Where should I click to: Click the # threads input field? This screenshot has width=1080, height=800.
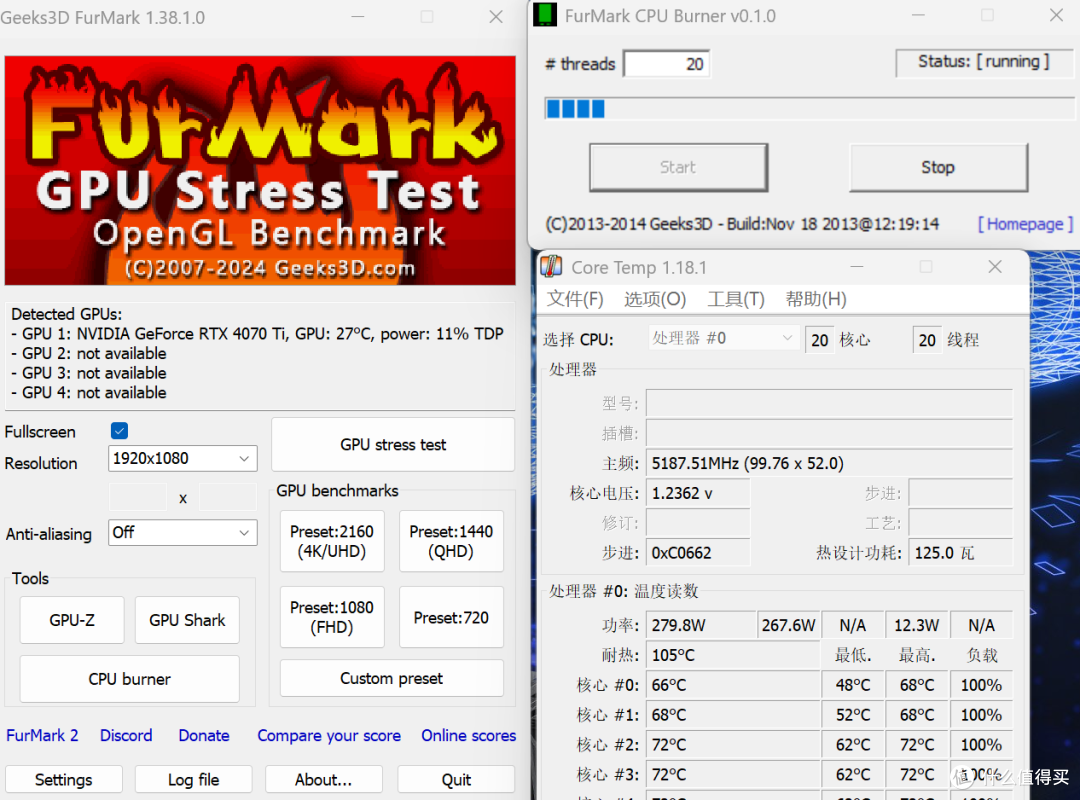click(x=666, y=64)
